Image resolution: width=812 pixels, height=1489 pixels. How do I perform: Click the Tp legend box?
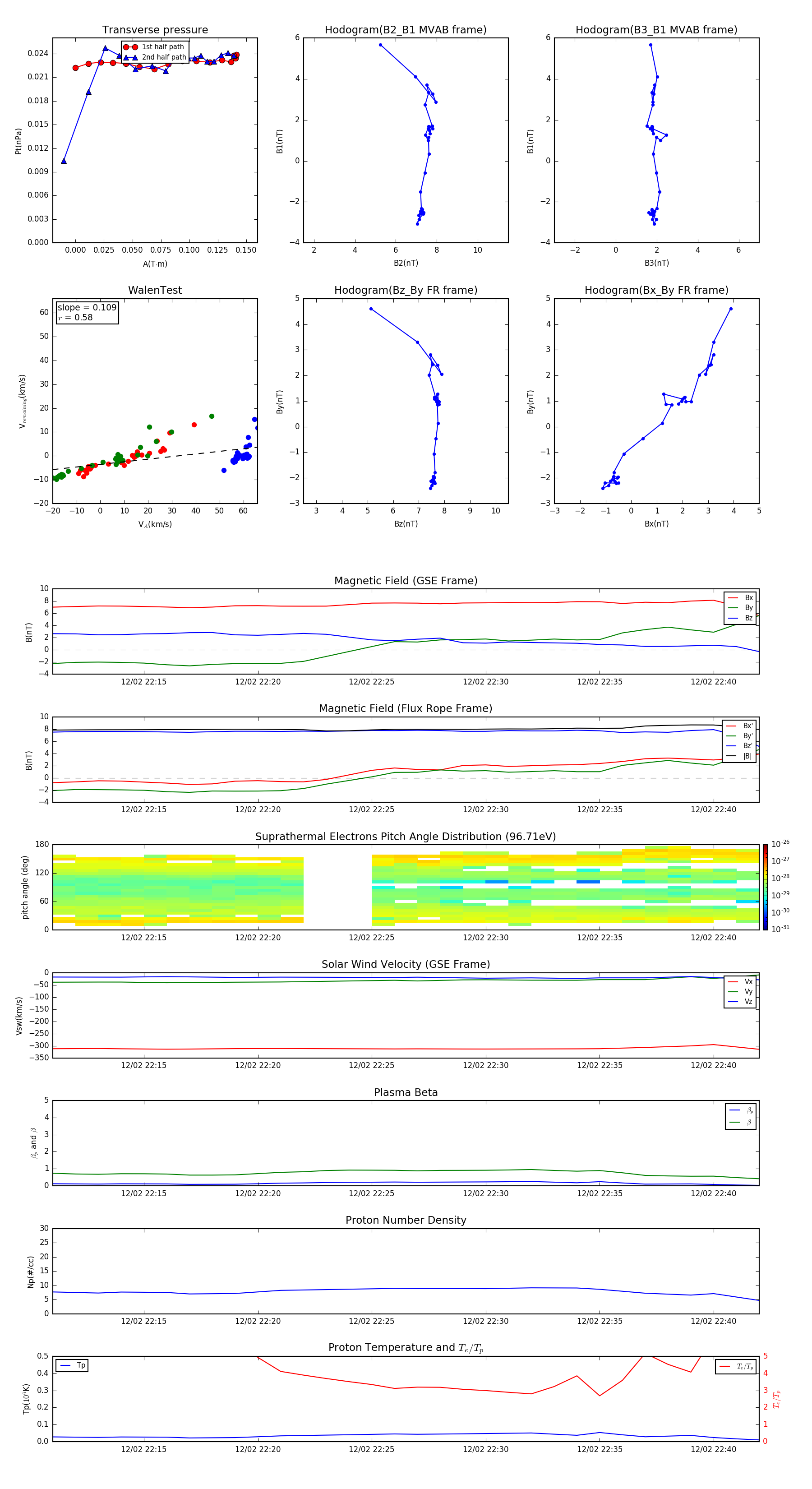[x=72, y=1366]
